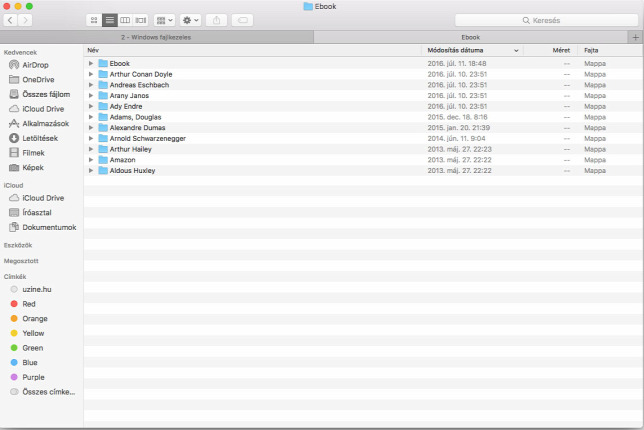
Task: Click the date '2014. jún. 11. 9:04'
Action: click(x=456, y=138)
